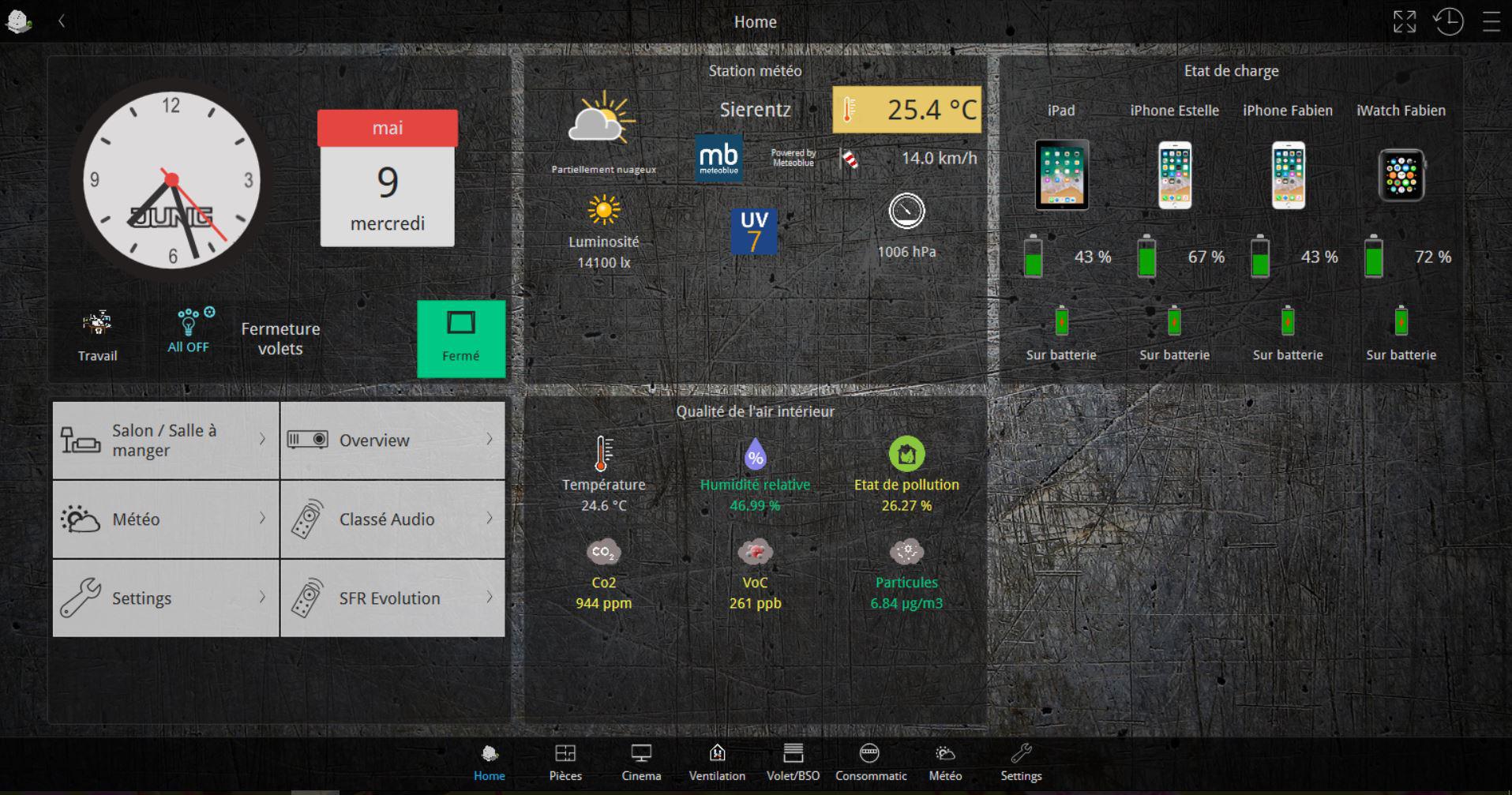Open the Météo tile button

pyautogui.click(x=166, y=519)
